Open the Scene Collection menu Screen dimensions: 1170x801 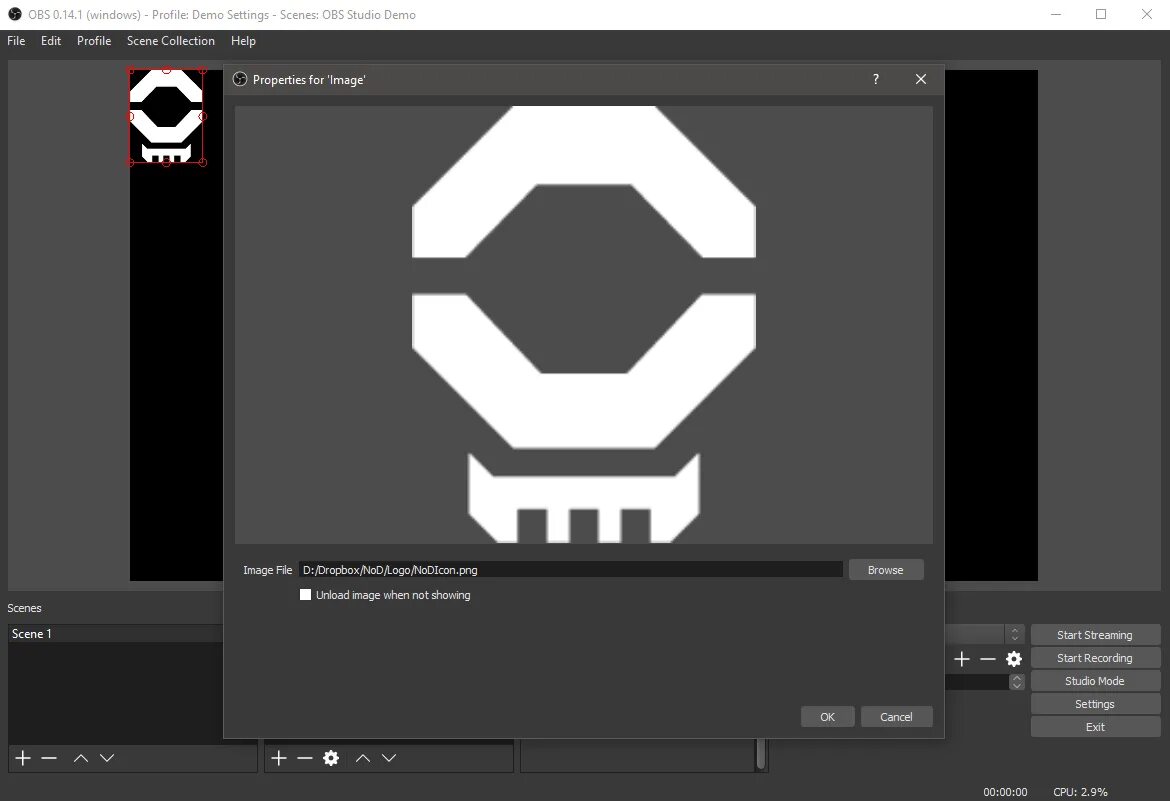(x=171, y=40)
